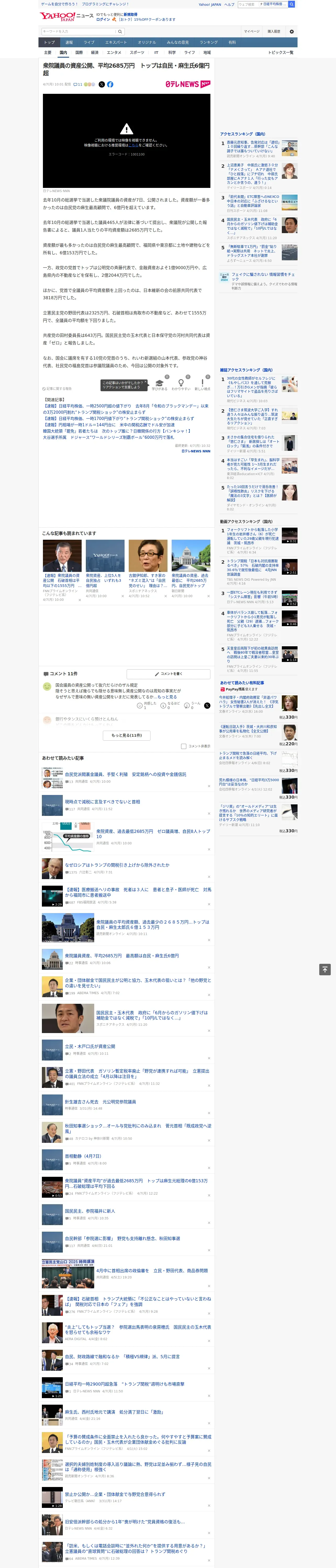This screenshot has height=1568, width=336.
Task: Select the トップ navigation tab
Action: (49, 43)
